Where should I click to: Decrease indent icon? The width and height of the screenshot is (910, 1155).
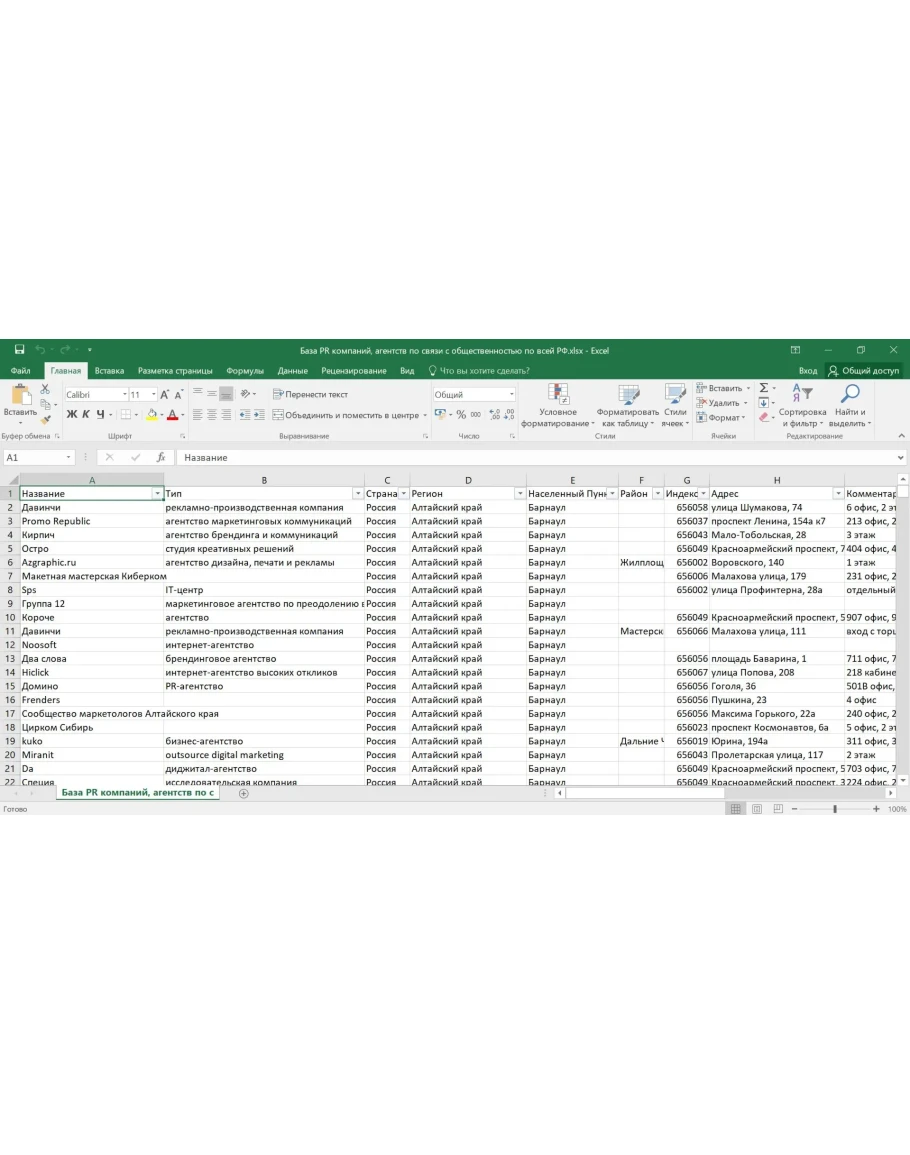245,415
